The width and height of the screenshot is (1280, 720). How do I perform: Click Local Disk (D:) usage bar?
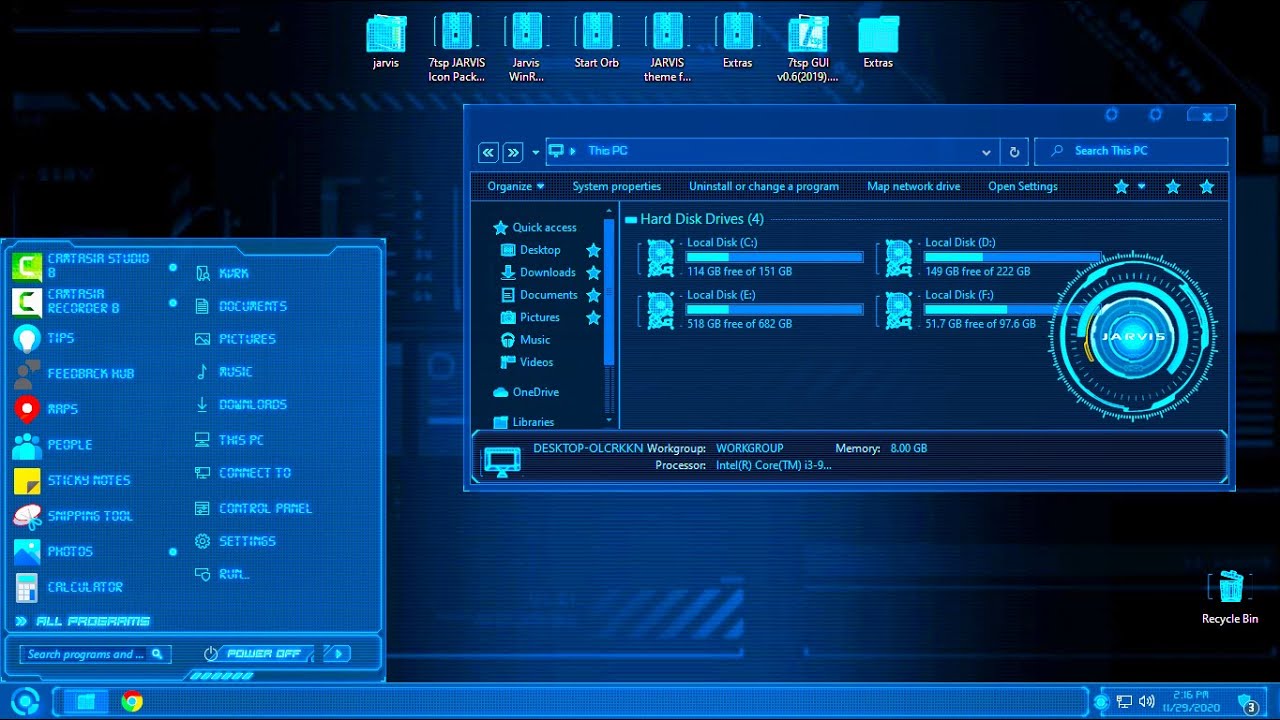[1012, 257]
